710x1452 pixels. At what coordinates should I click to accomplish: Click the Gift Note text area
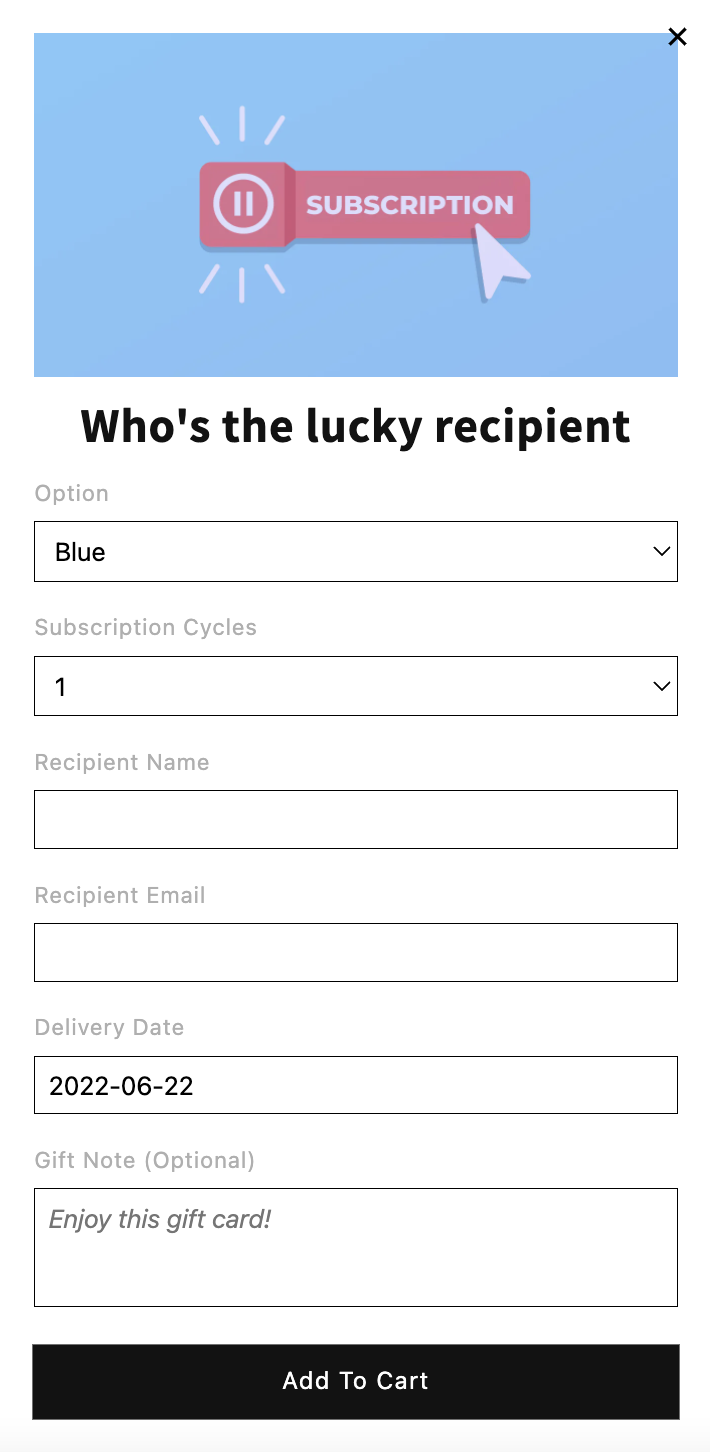tap(355, 1247)
